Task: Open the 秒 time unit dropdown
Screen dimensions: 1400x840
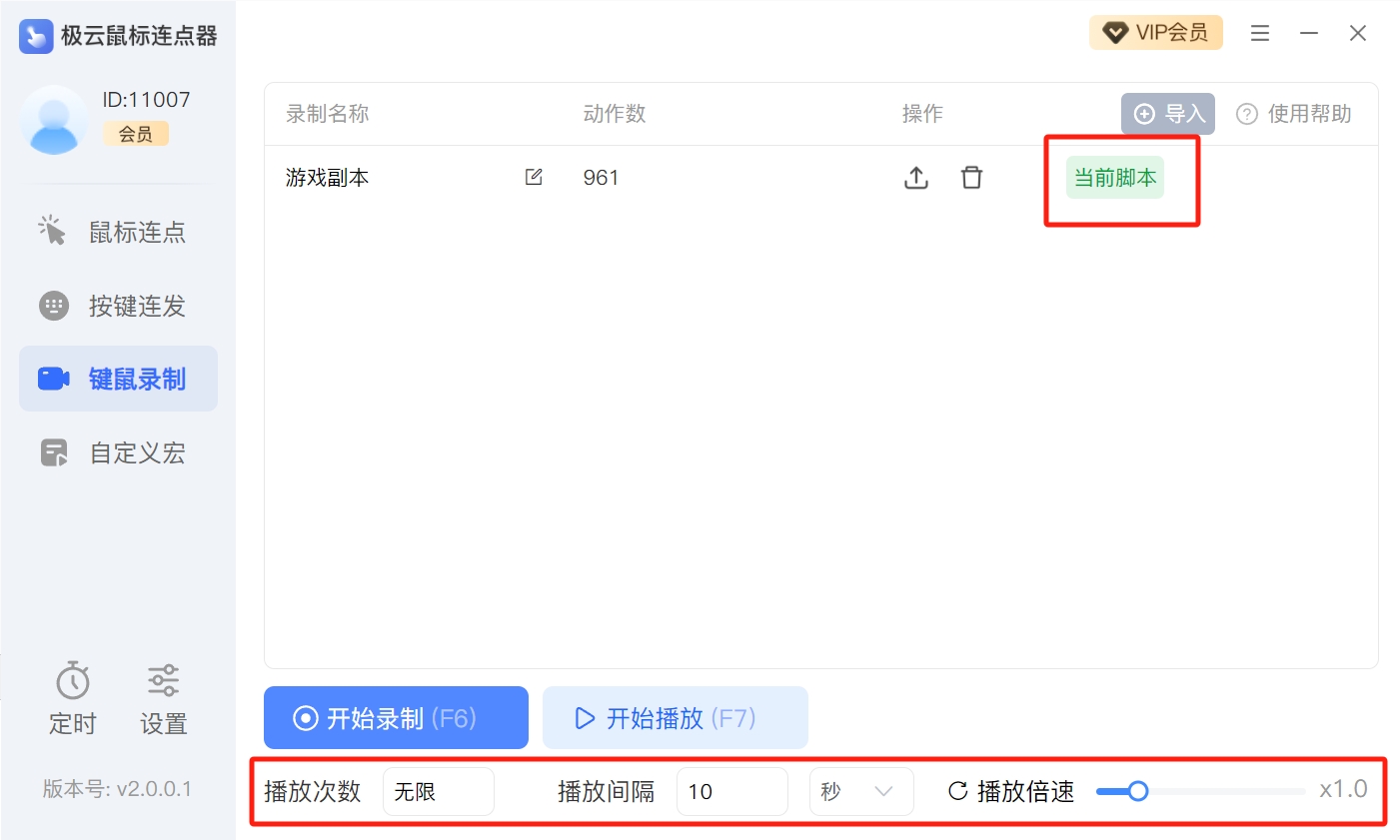Action: [860, 791]
